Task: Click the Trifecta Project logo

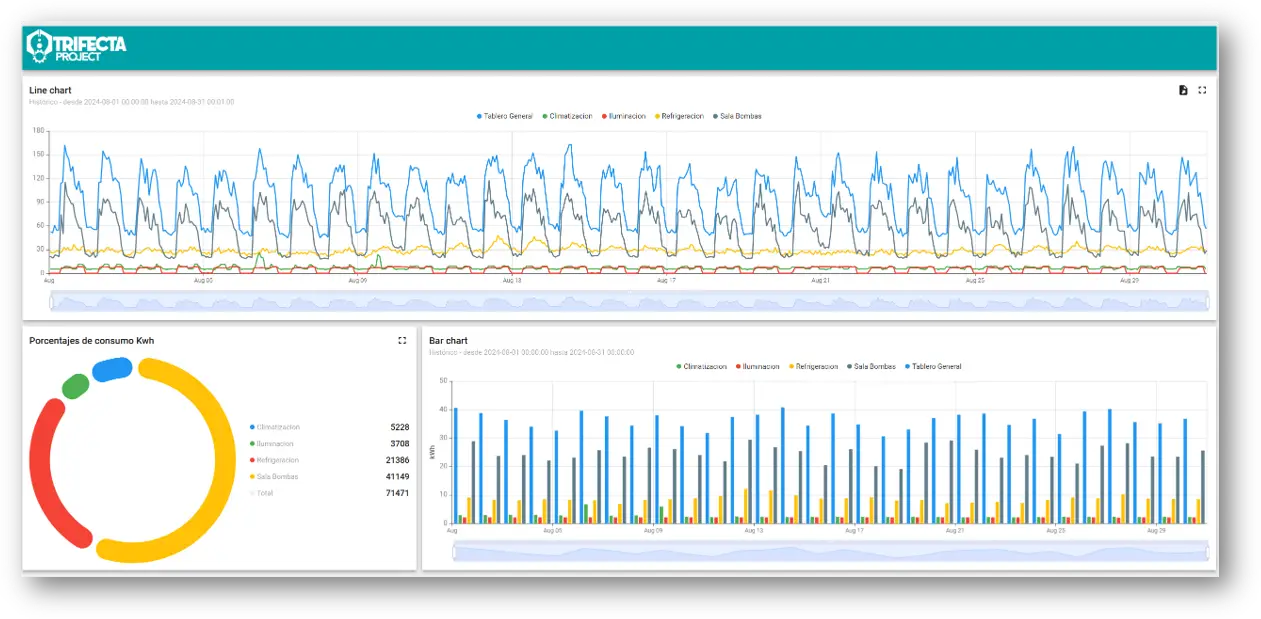Action: coord(76,46)
